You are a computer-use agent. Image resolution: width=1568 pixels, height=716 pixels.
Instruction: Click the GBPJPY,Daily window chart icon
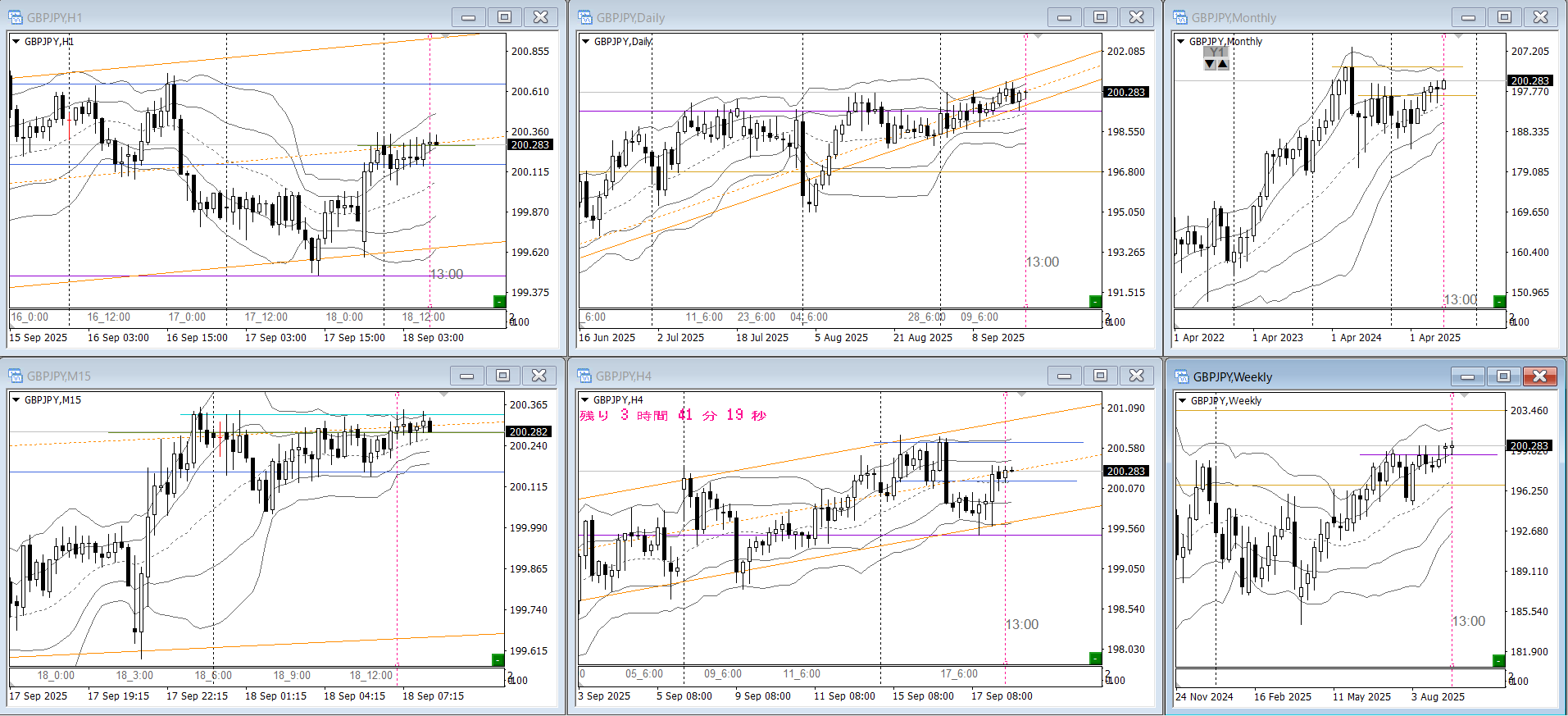pyautogui.click(x=585, y=17)
